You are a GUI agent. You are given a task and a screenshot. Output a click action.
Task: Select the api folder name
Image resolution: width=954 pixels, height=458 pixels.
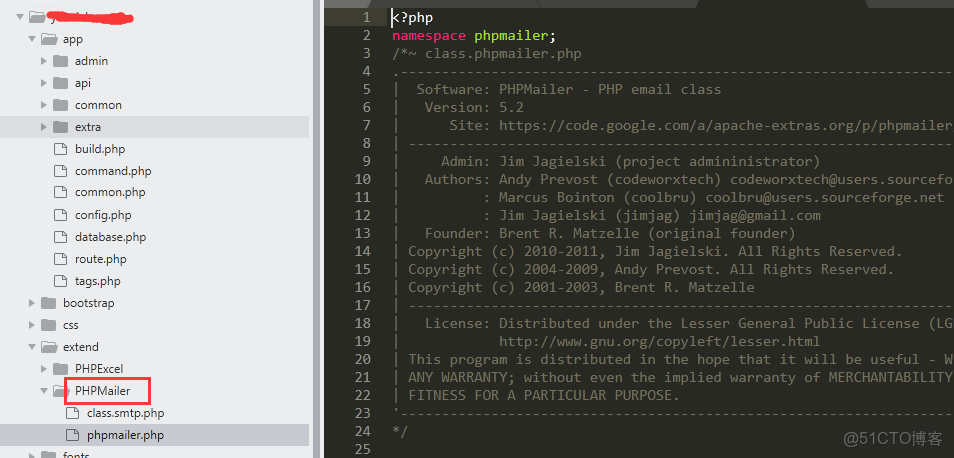point(83,83)
